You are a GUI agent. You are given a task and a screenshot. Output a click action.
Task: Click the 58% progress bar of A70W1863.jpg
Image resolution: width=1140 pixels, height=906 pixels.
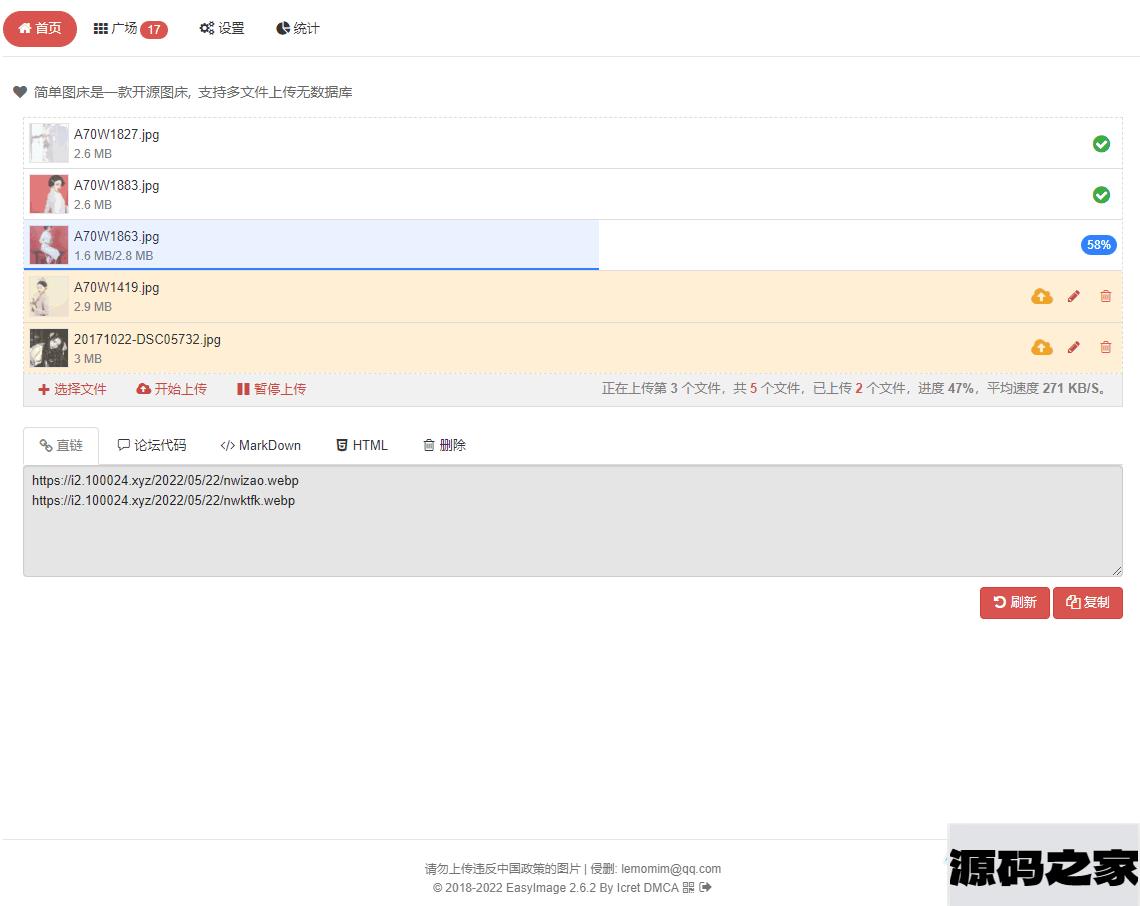[x=1098, y=245]
